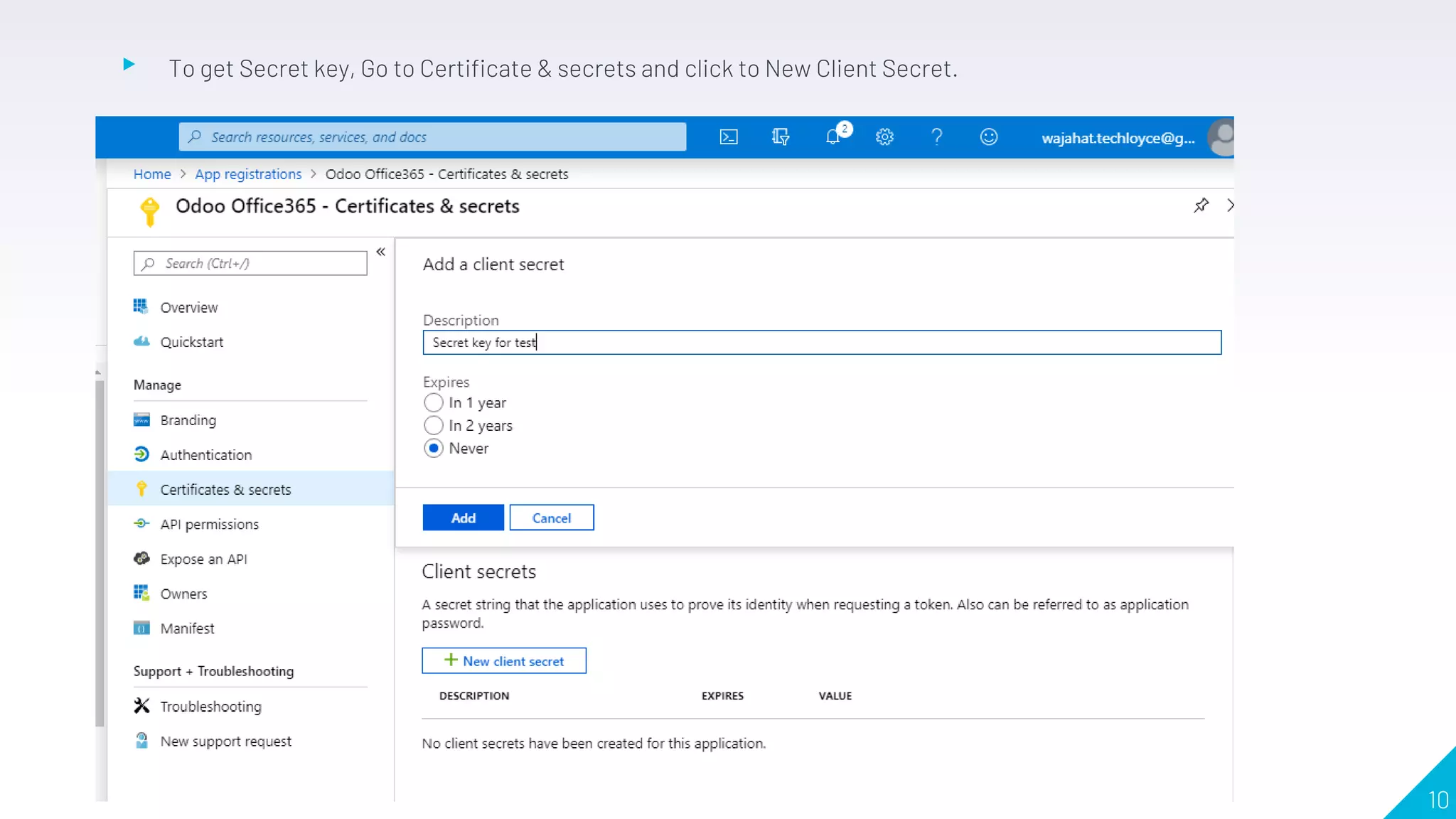
Task: Click DESCRIPTION column header
Action: (474, 695)
